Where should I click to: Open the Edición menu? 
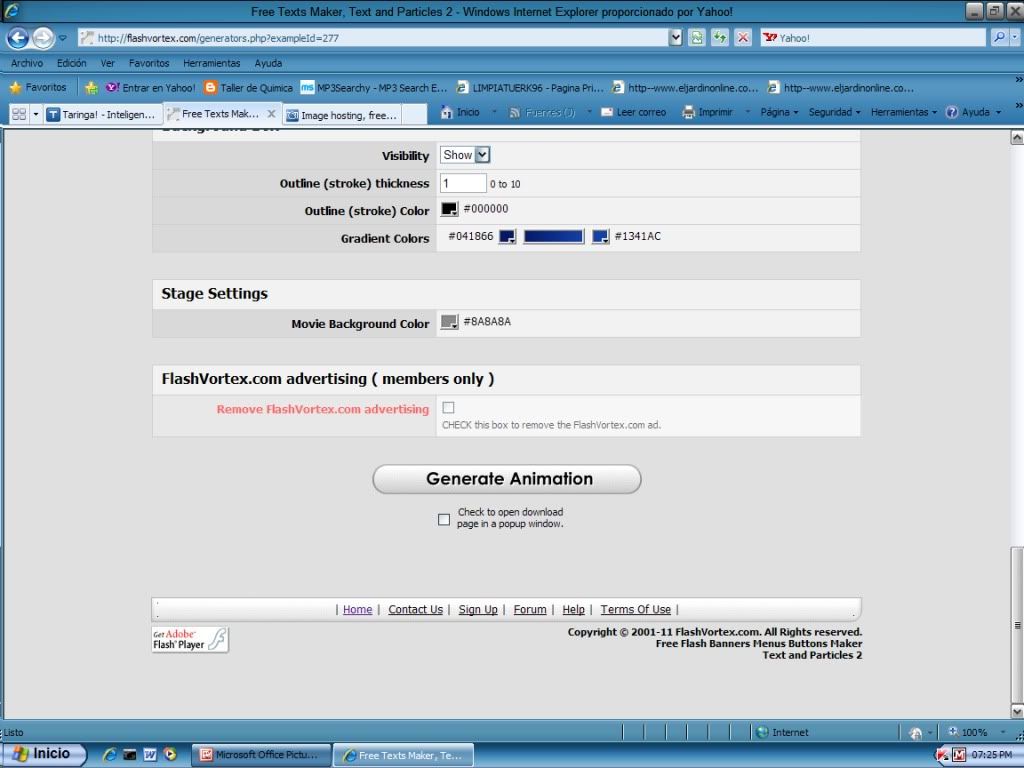[x=71, y=63]
